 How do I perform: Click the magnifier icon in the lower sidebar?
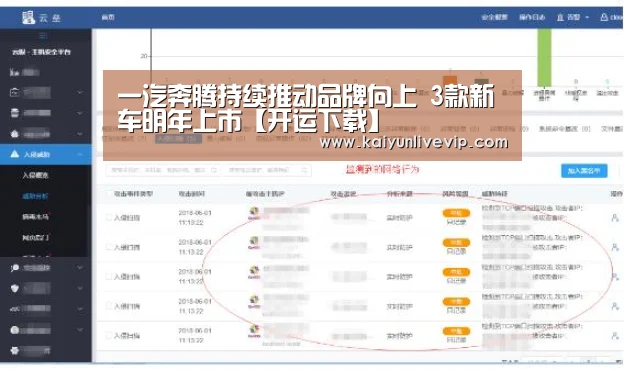click(x=15, y=268)
